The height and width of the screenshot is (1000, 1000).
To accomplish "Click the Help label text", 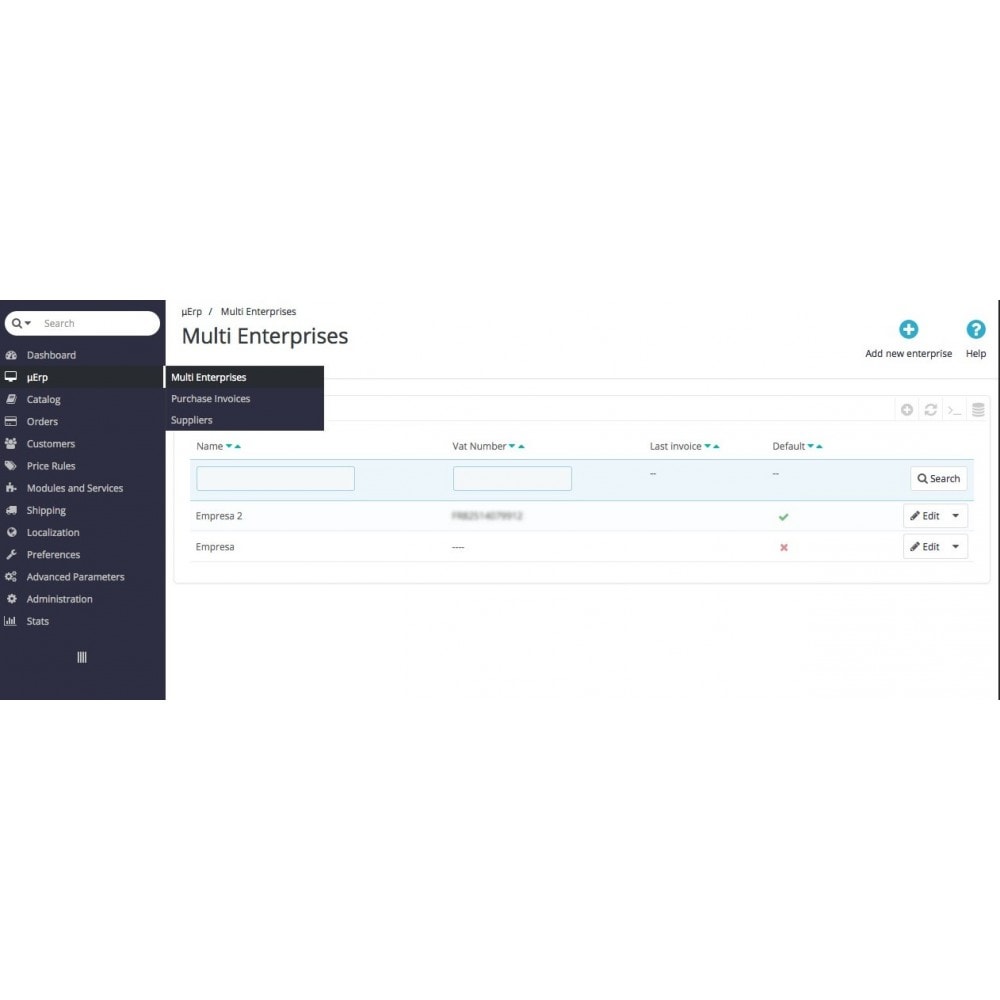I will (975, 353).
